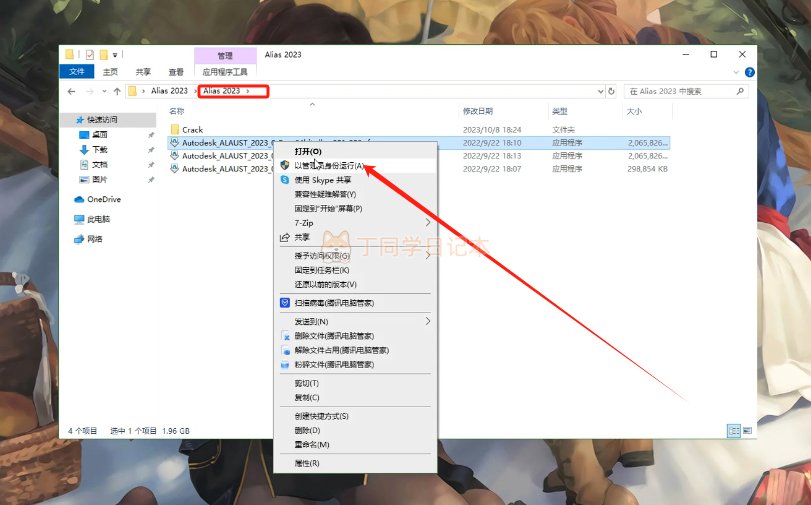
Task: Open the 应用程序工具 ribbon tab
Action: [225, 72]
